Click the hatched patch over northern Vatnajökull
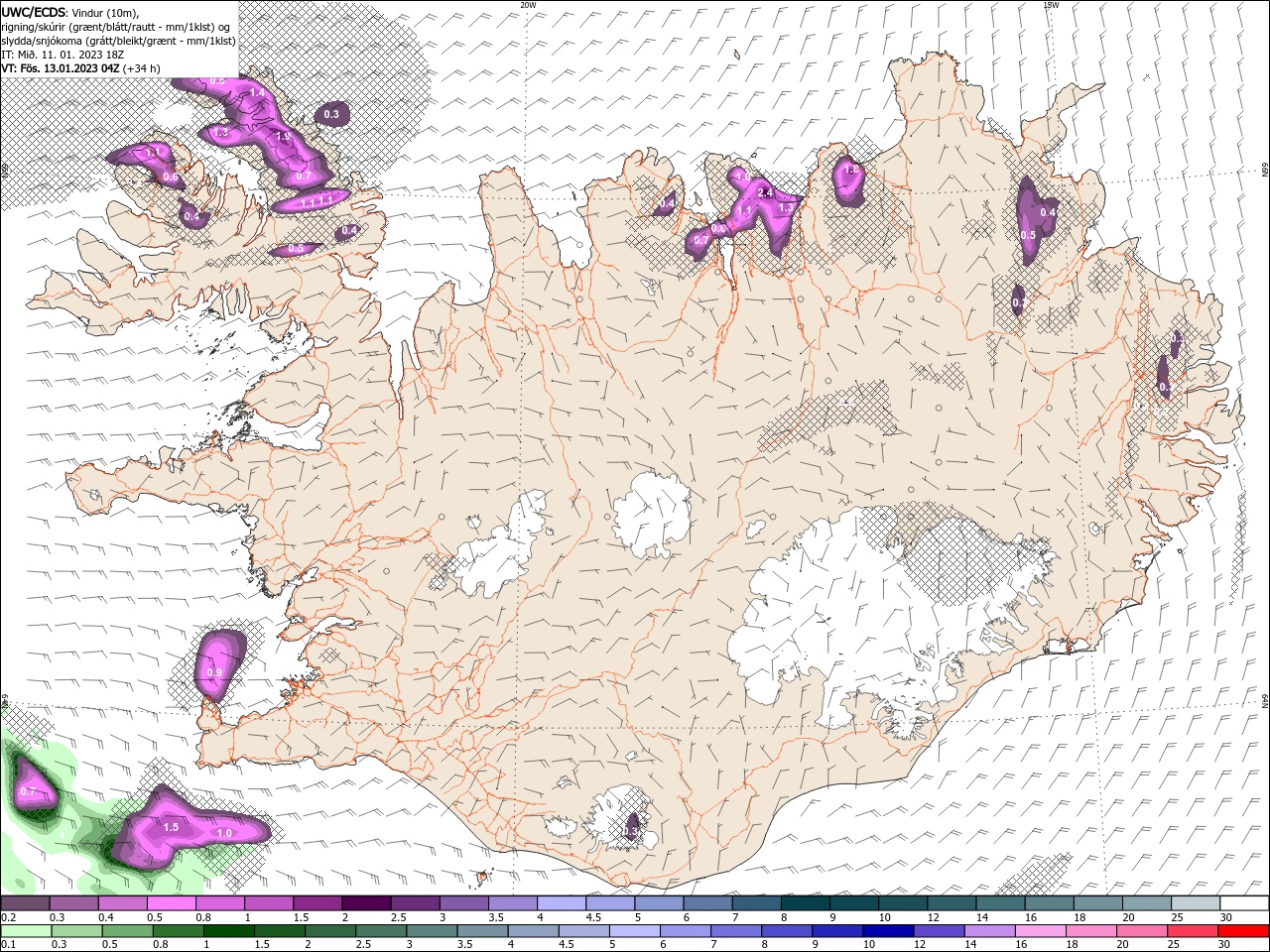Screen dimensions: 1270x952 point(938,555)
